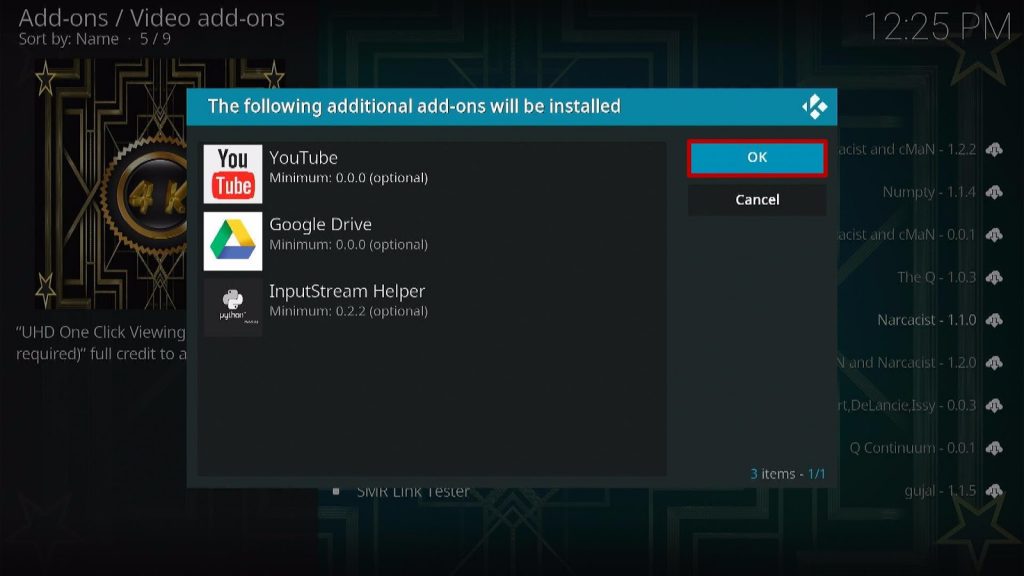Click the Q Continuum - 0.0.1 author label
This screenshot has height=576, width=1024.
pyautogui.click(x=912, y=448)
